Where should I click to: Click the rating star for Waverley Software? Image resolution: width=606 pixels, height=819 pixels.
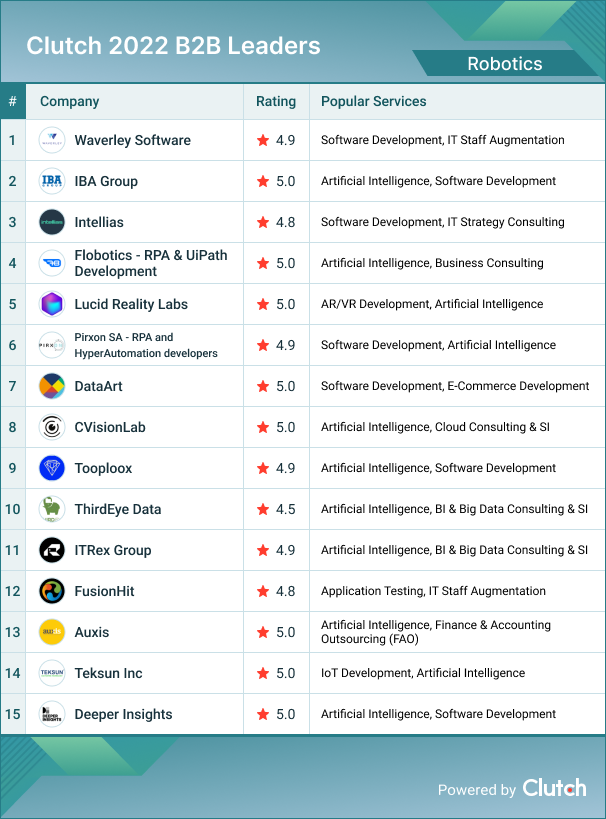(x=263, y=140)
